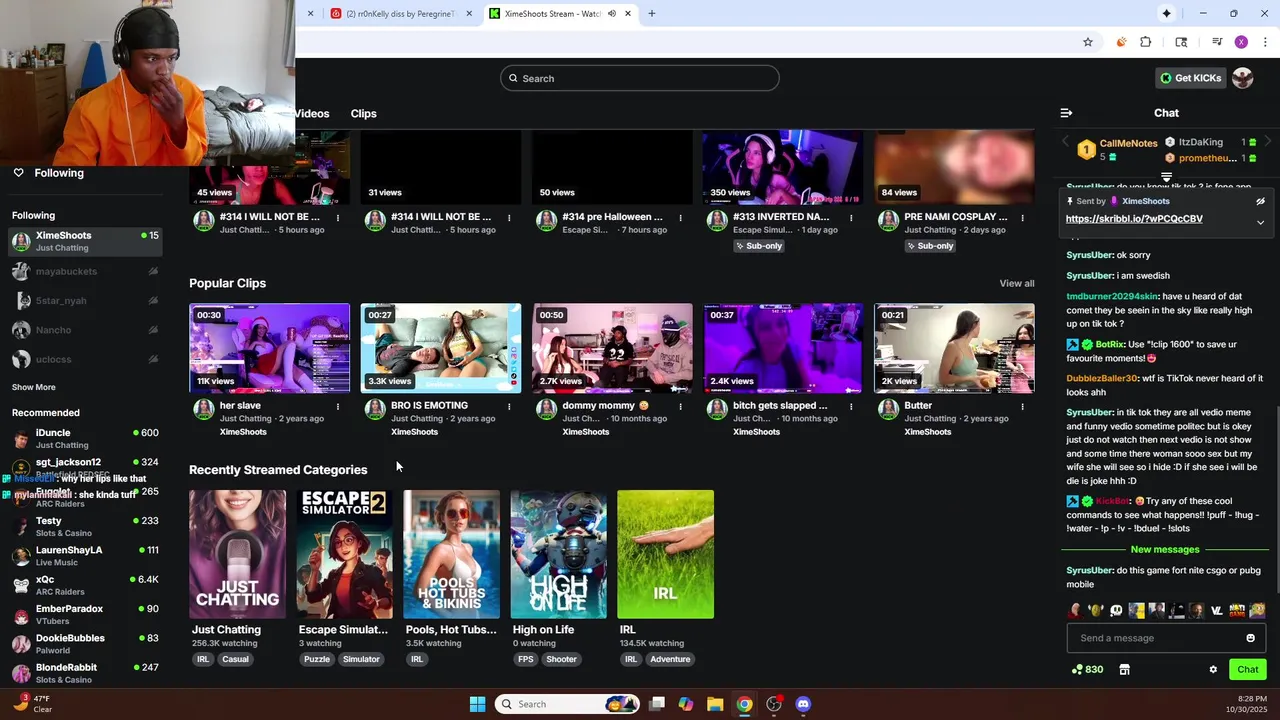
Task: Open XimeShoots channel in Following list
Action: click(x=85, y=241)
